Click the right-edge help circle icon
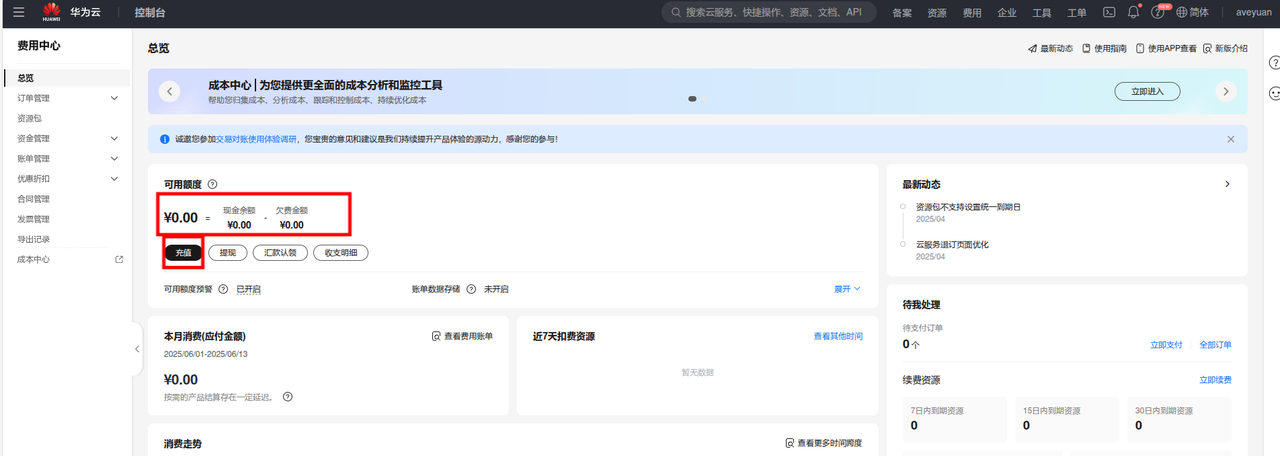The image size is (1280, 456). tap(1275, 62)
